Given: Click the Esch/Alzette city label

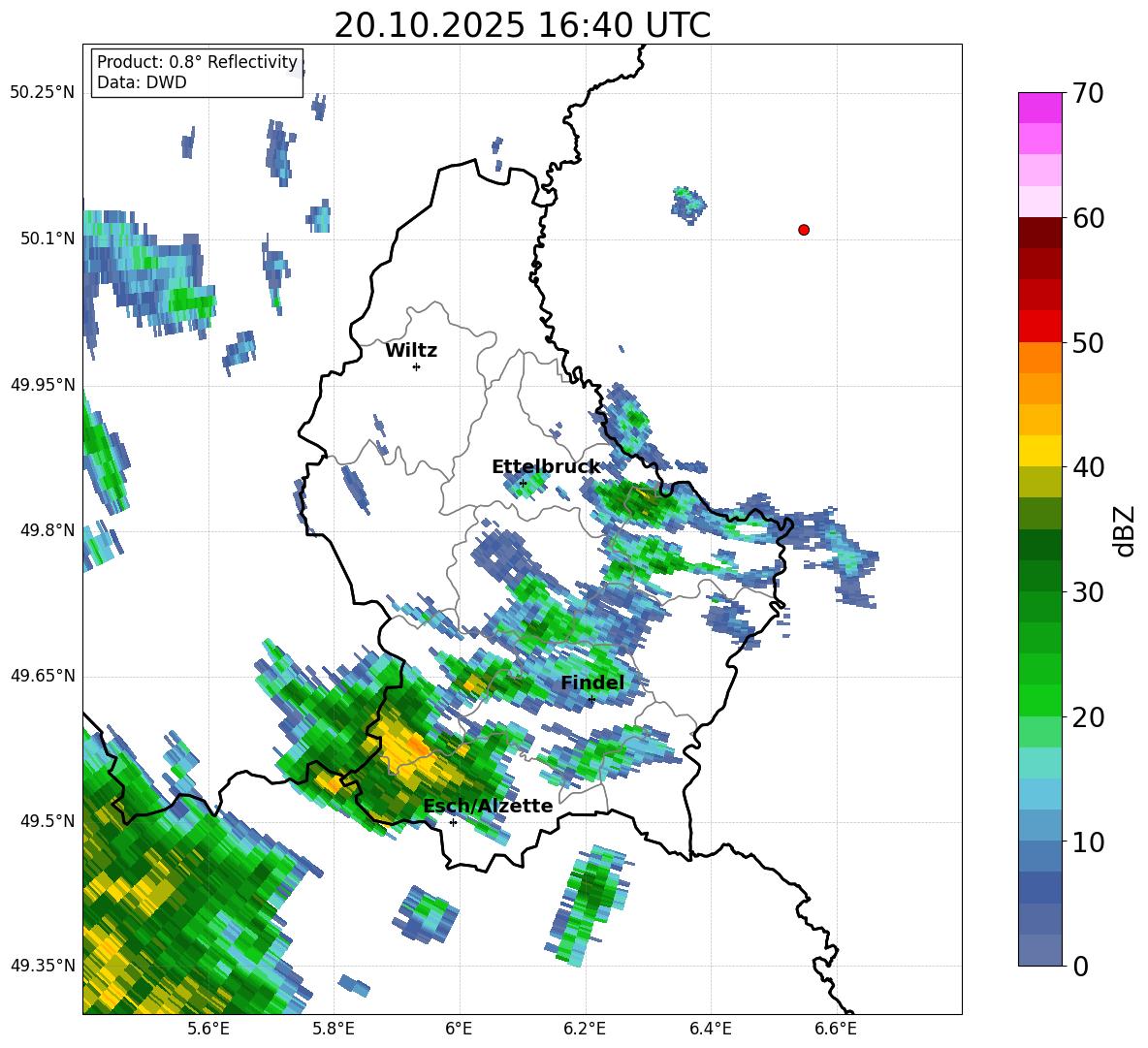Looking at the screenshot, I should [x=488, y=806].
